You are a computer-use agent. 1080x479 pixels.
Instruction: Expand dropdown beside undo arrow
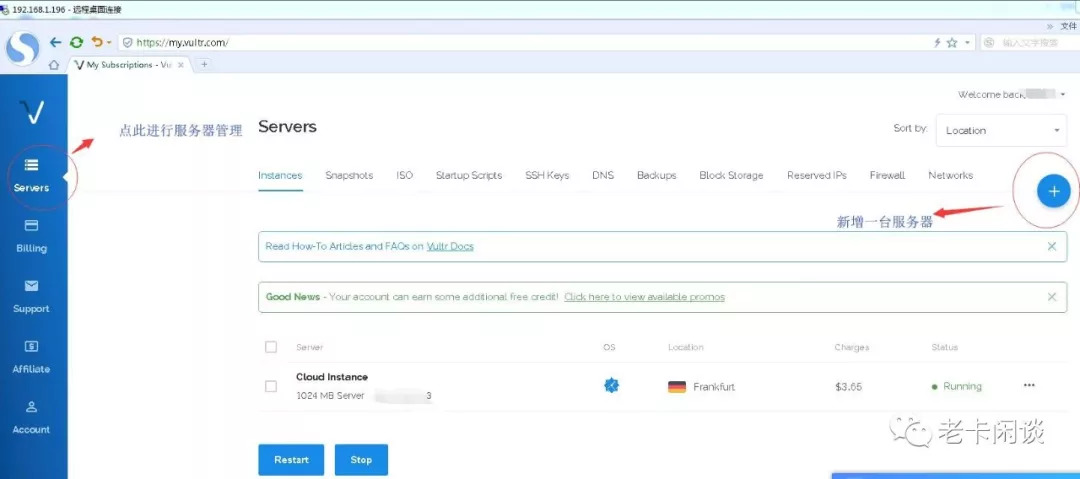(x=109, y=43)
